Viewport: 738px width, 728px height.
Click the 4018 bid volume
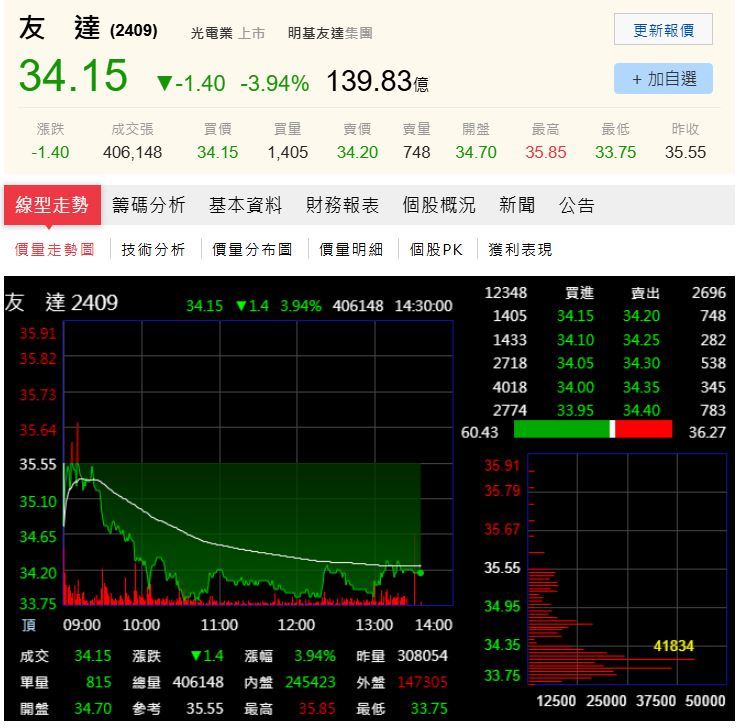(509, 387)
